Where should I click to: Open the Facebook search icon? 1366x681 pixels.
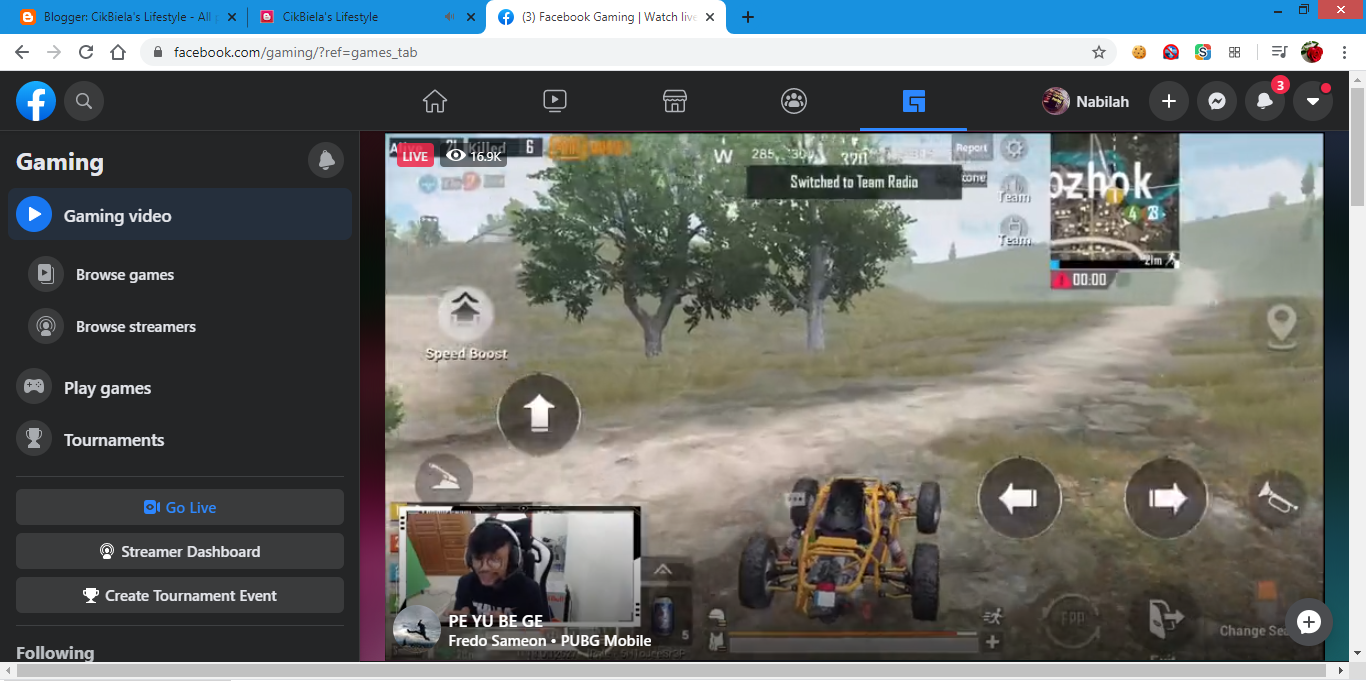click(x=84, y=101)
